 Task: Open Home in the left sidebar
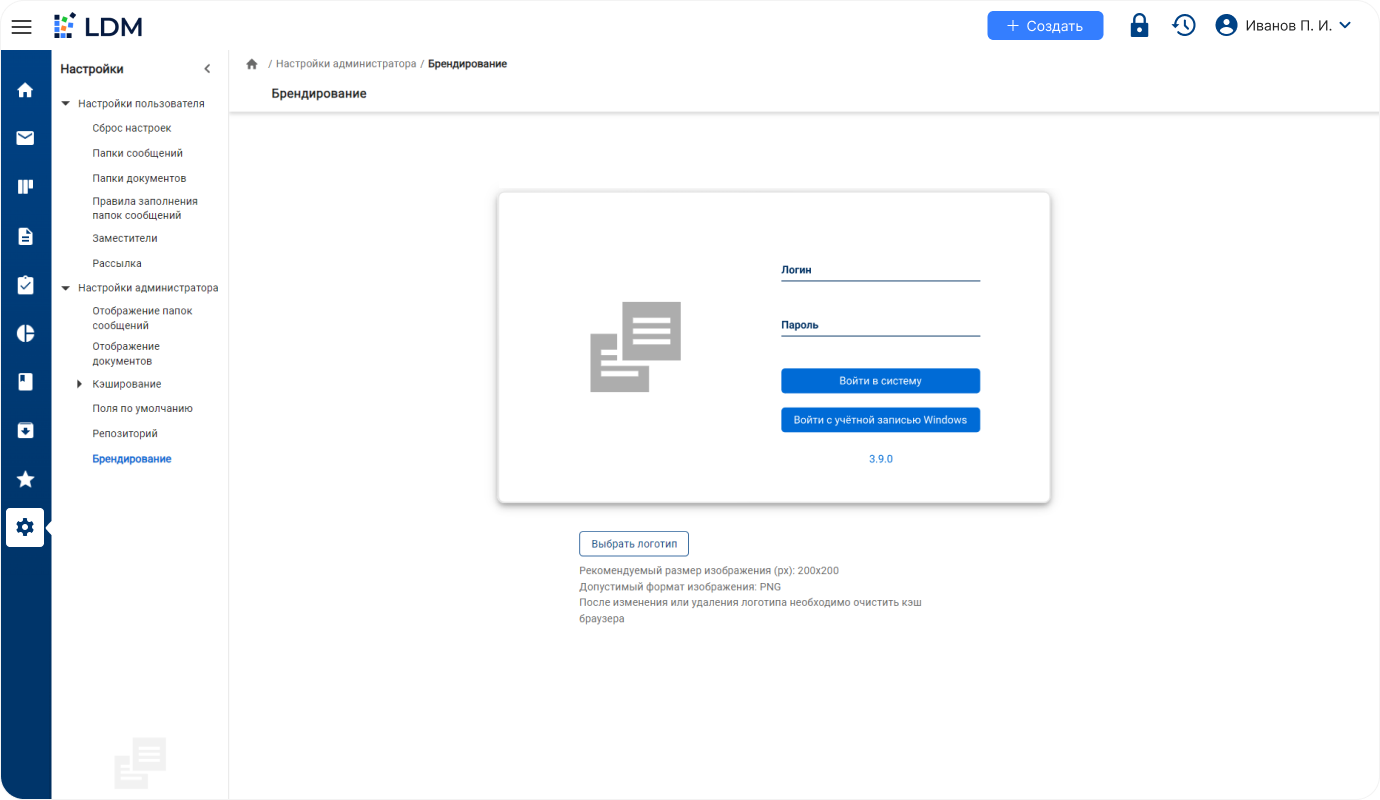(x=26, y=90)
